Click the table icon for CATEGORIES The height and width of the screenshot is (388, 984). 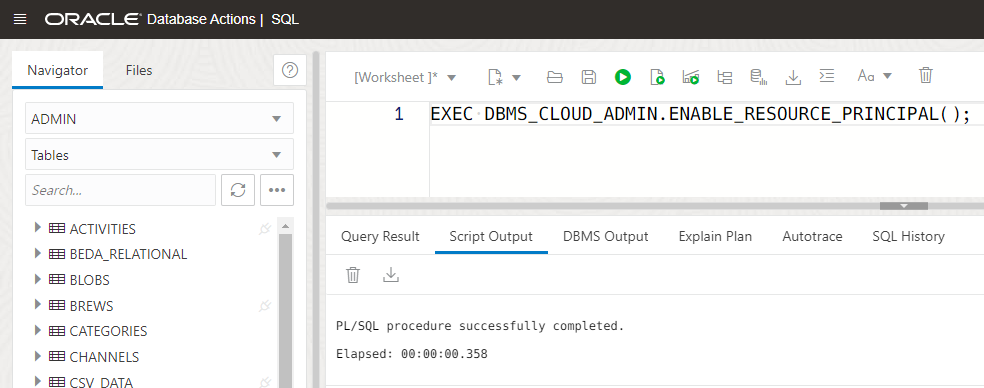click(57, 331)
